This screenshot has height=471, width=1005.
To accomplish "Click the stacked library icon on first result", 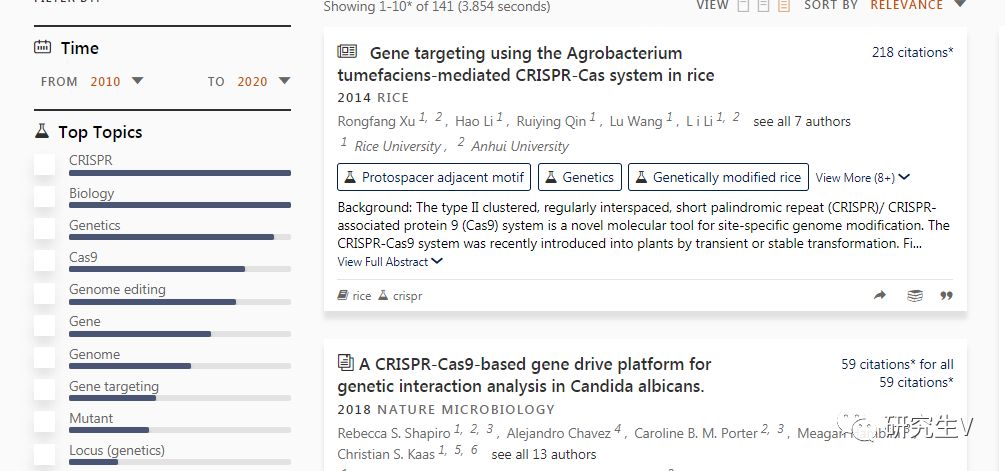I will click(x=915, y=295).
